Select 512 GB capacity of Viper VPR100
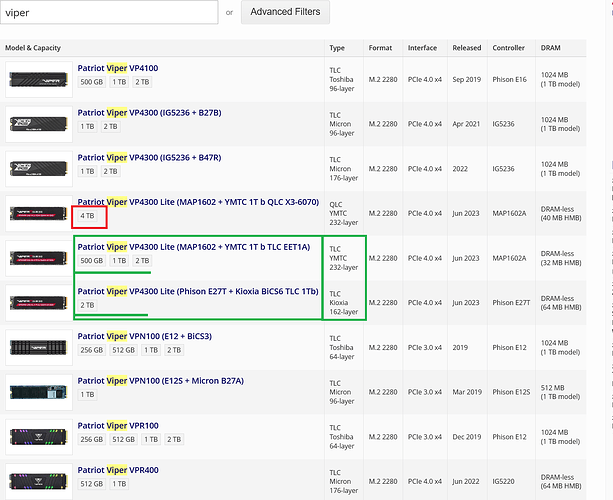 pyautogui.click(x=124, y=439)
